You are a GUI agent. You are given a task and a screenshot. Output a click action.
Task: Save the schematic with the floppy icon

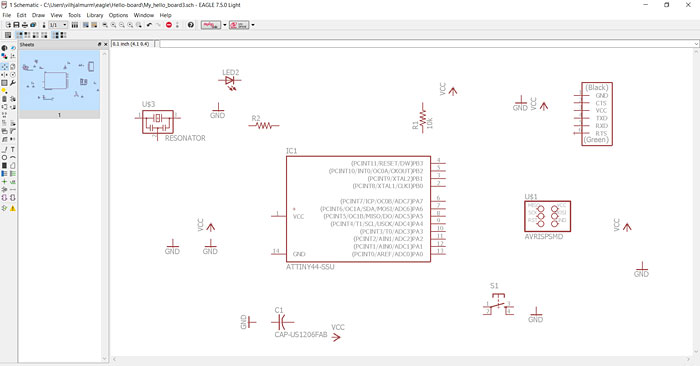pos(16,25)
